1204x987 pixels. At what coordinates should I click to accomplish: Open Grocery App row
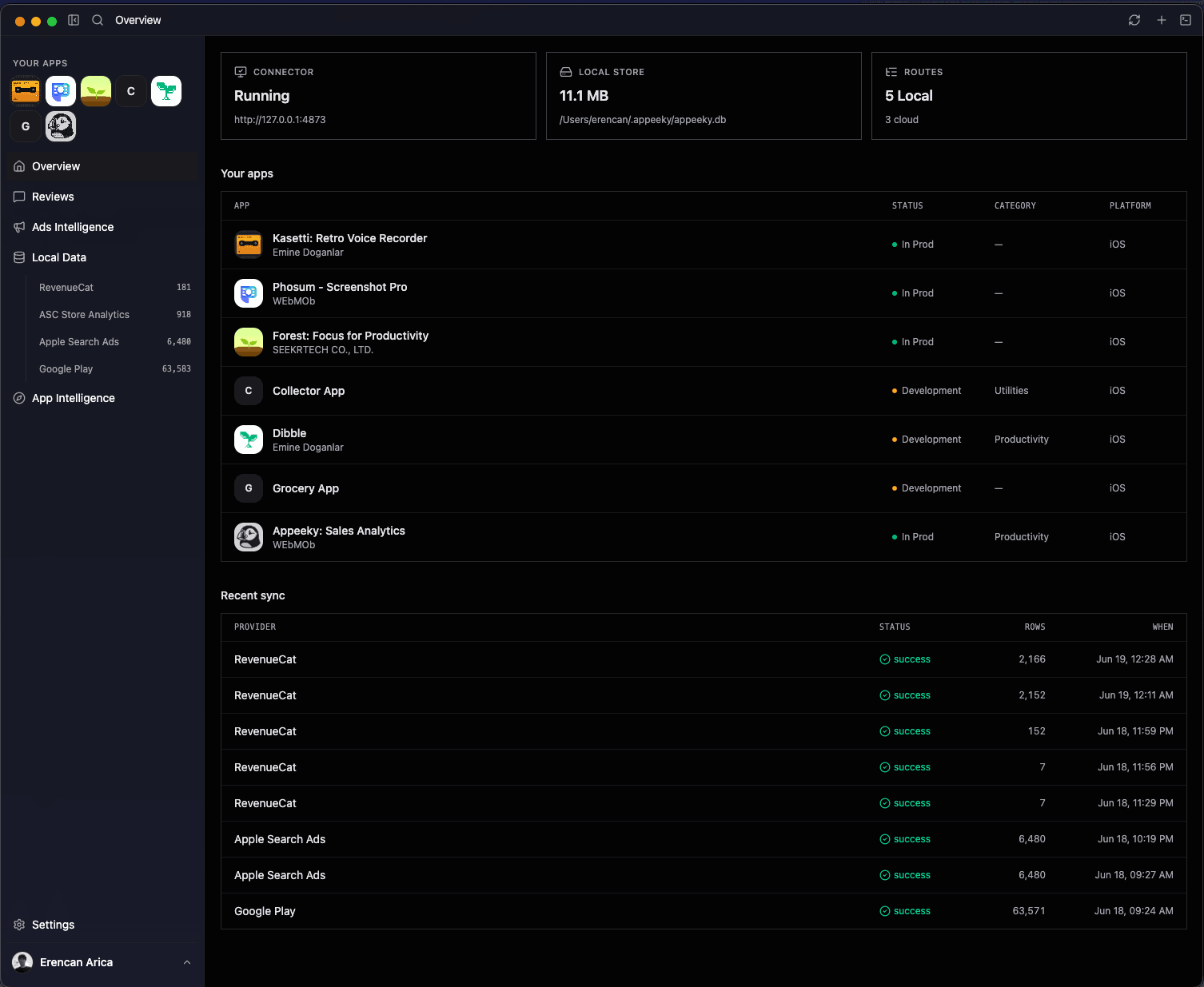704,488
